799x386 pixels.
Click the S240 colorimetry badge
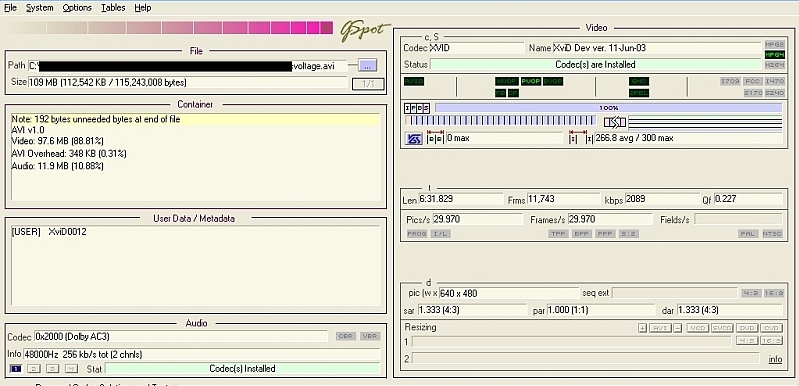click(775, 93)
